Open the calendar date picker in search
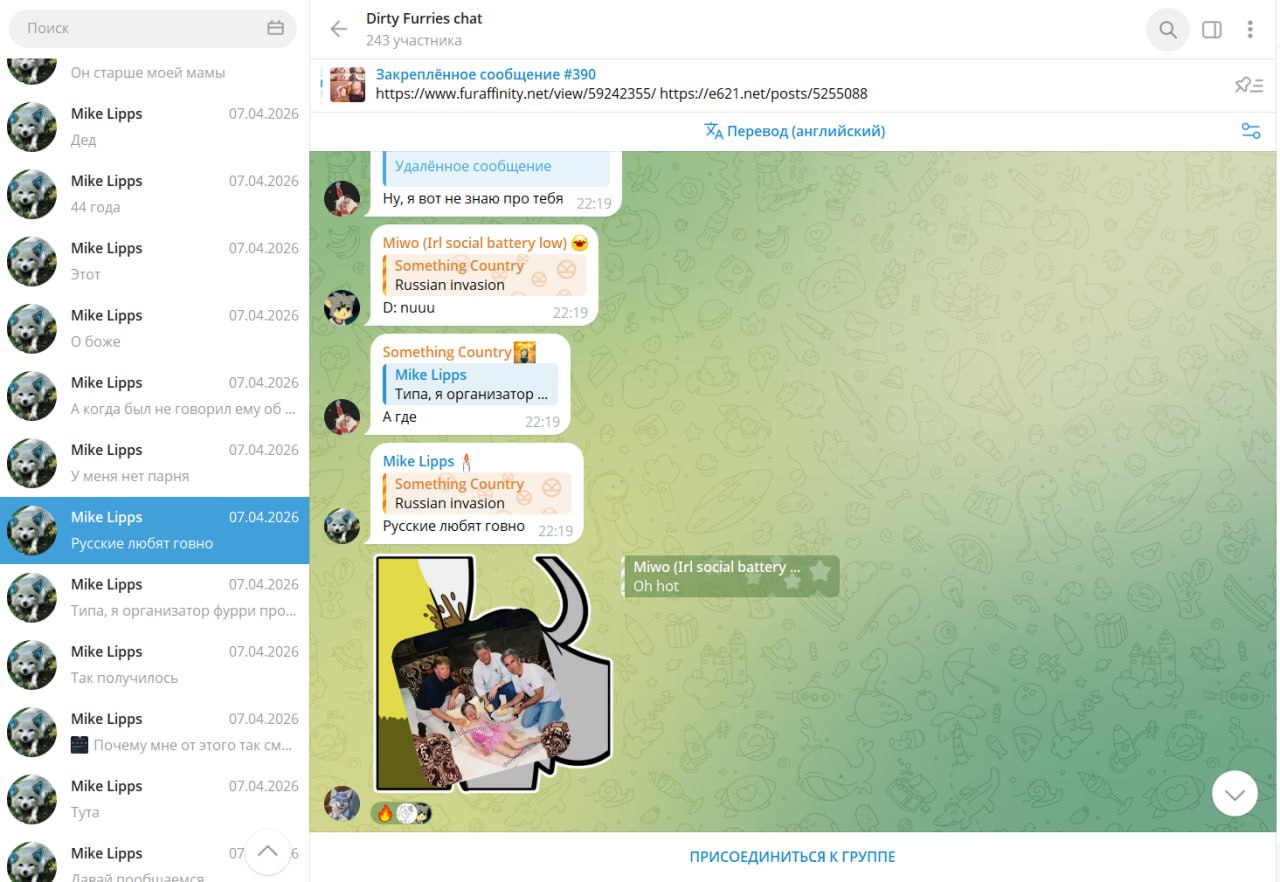The width and height of the screenshot is (1280, 882). [x=276, y=28]
